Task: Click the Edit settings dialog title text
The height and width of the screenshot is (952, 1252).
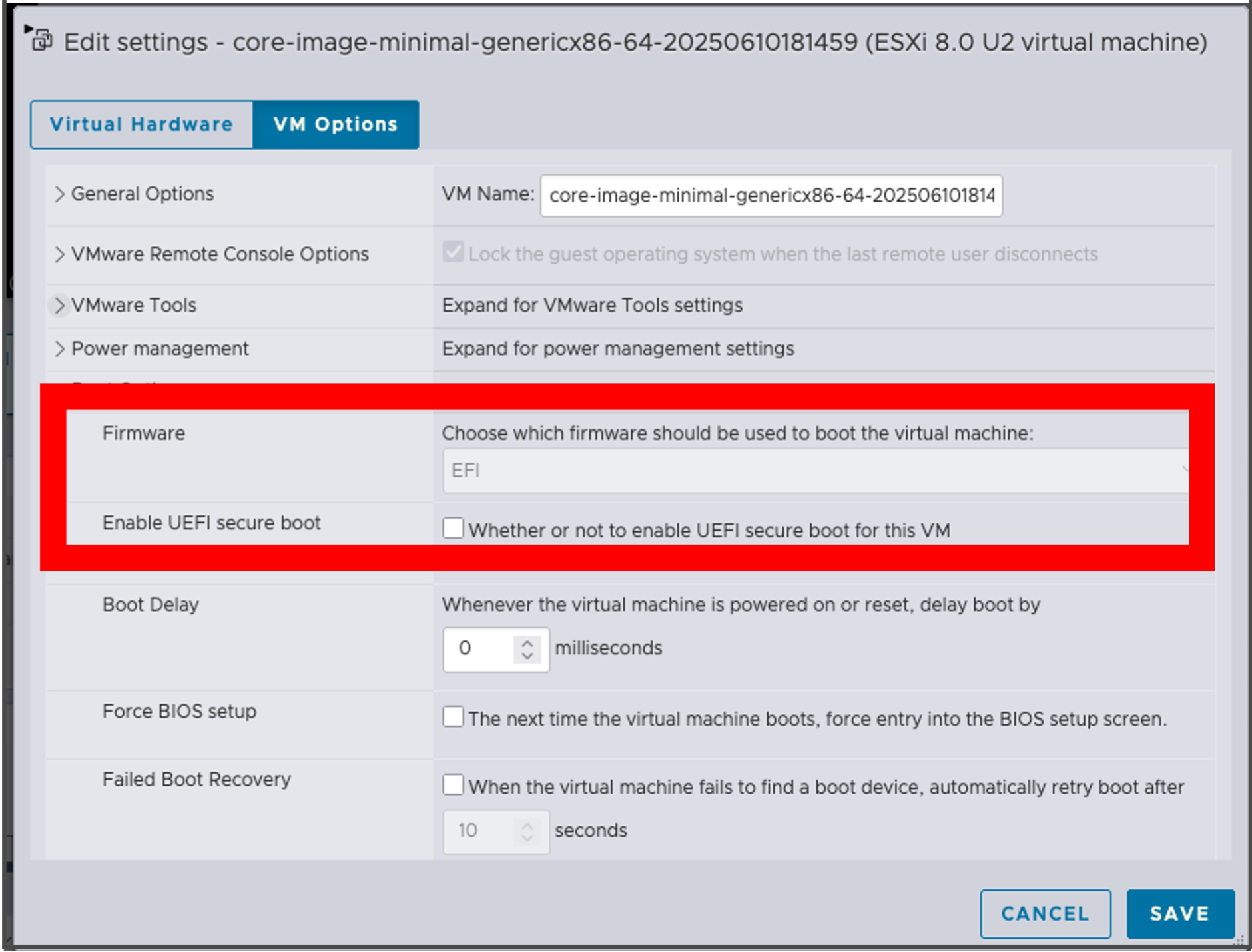Action: click(635, 42)
